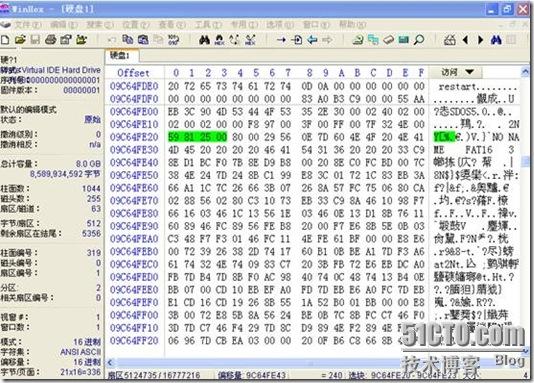
Task: Click the Find Hex Values icon
Action: 219,40
